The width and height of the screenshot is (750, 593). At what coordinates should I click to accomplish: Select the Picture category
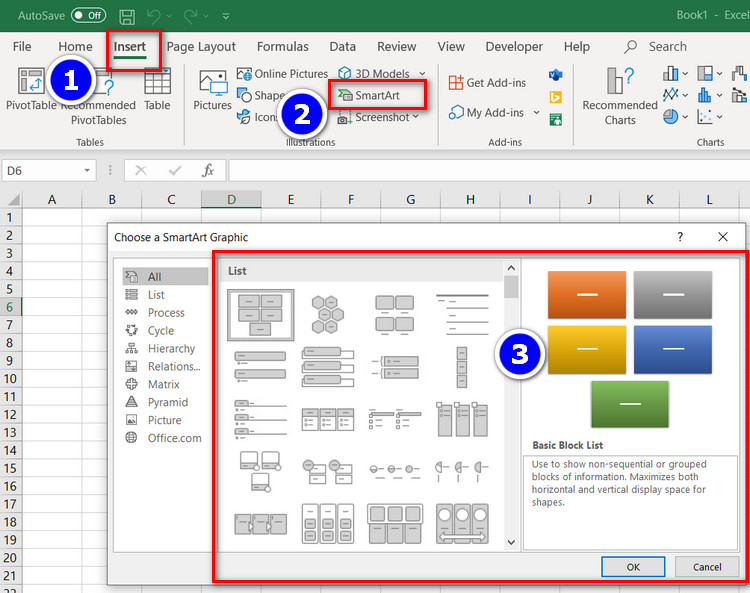click(x=165, y=420)
